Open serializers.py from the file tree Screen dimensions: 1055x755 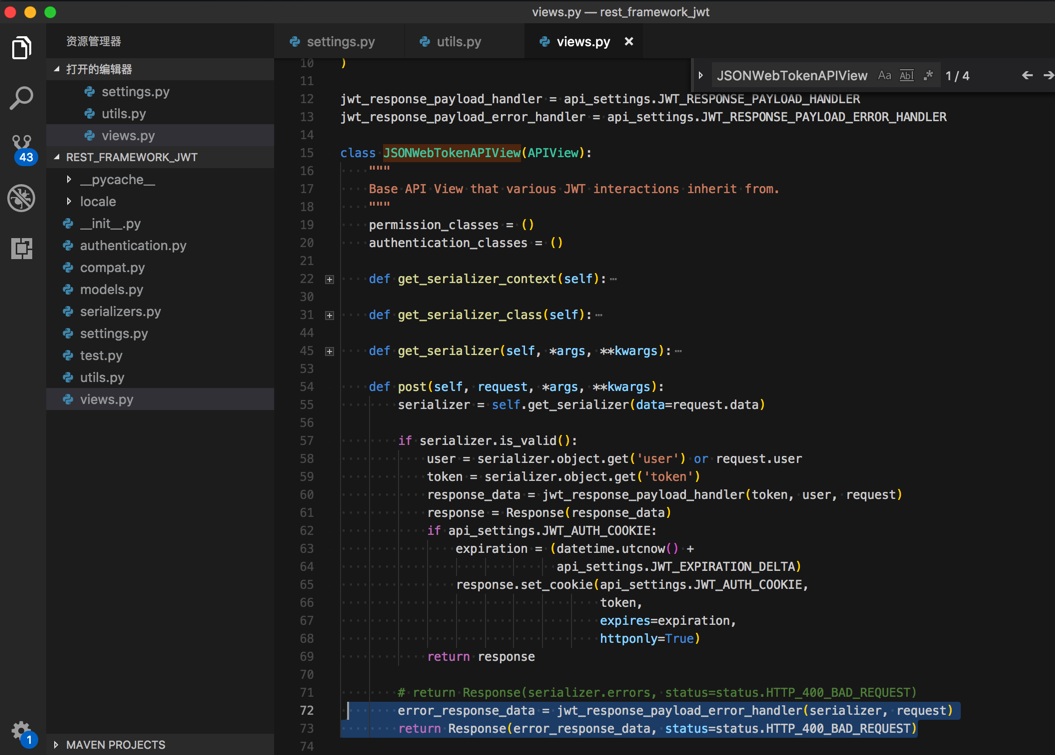click(120, 312)
